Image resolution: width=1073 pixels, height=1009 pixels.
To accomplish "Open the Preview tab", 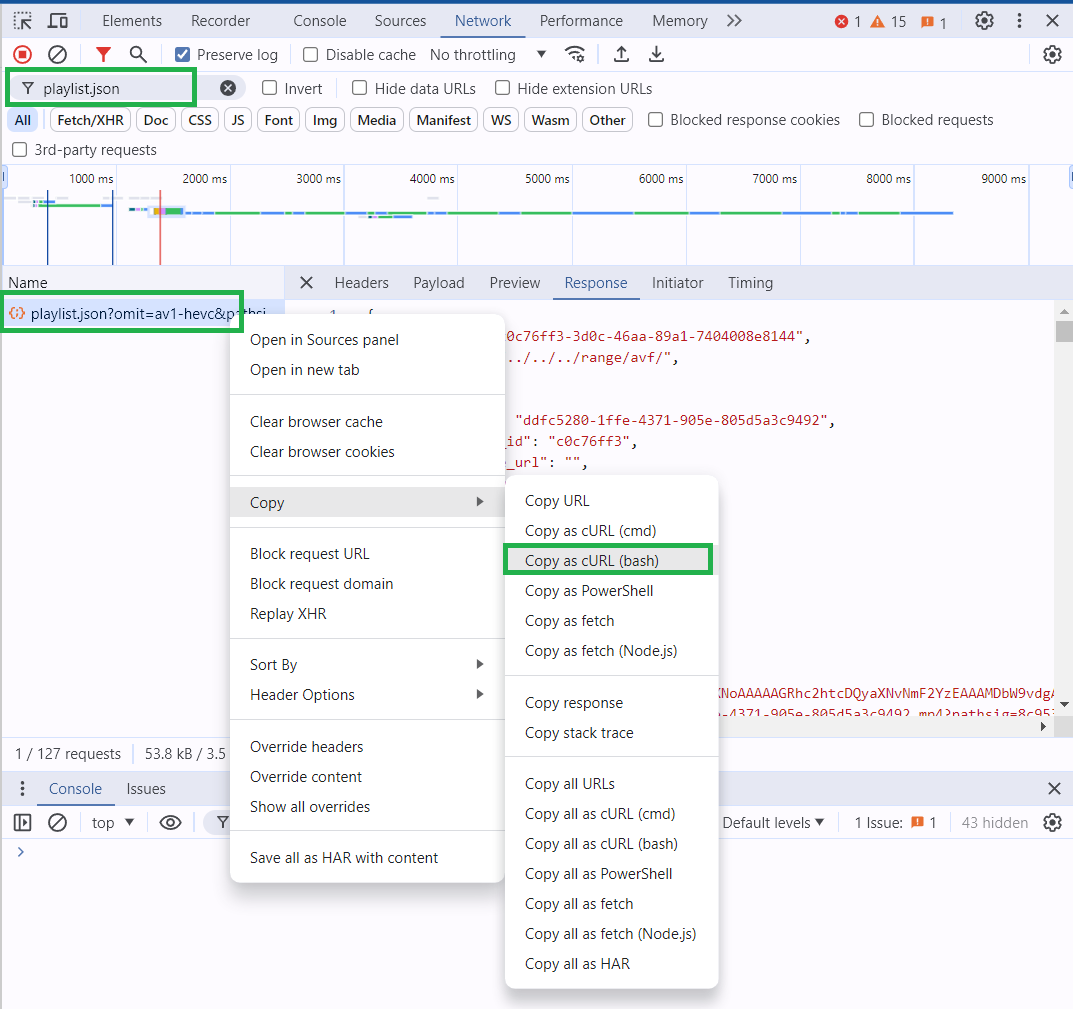I will point(515,283).
